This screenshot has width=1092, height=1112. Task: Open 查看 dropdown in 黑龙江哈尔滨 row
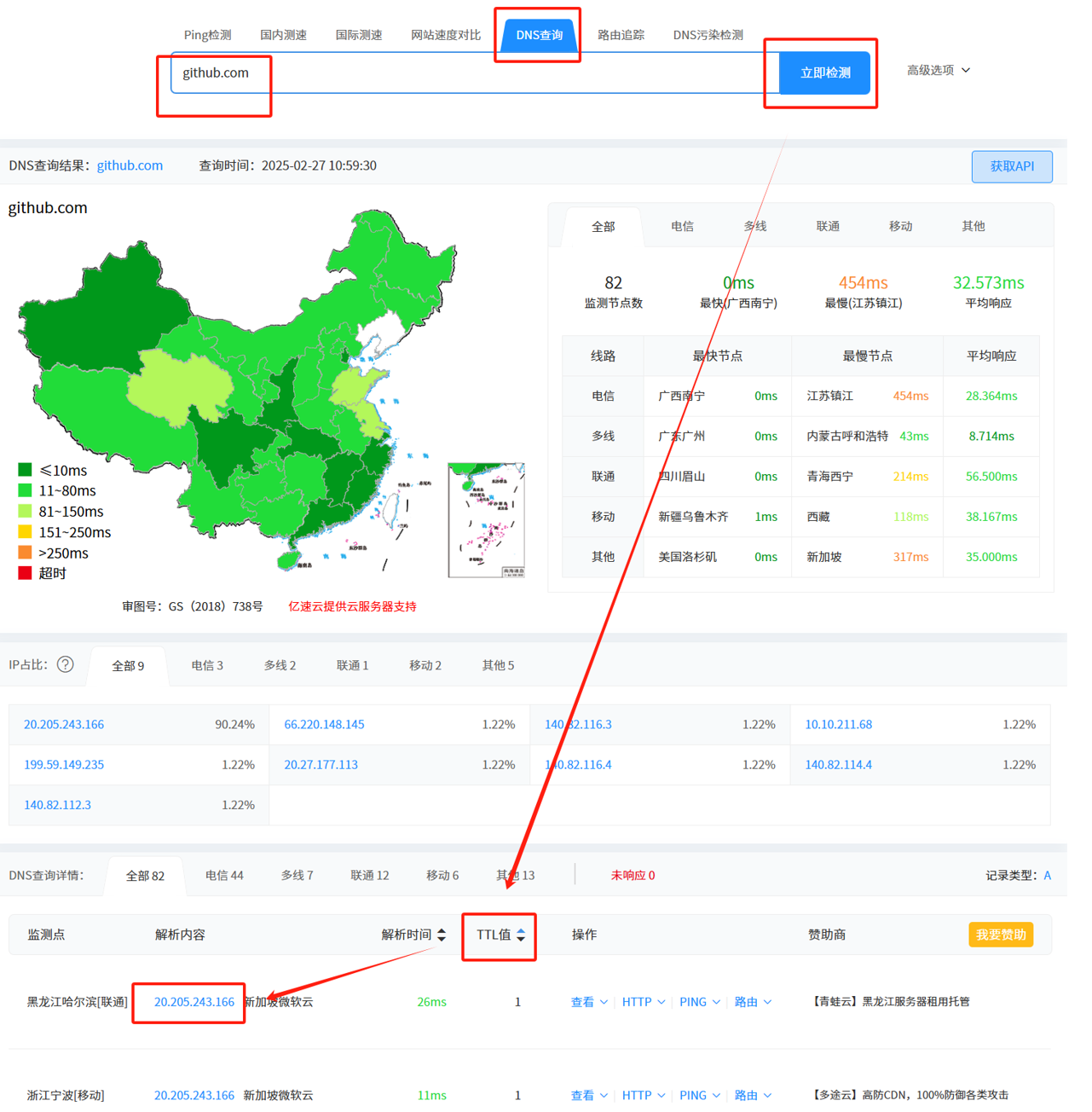point(589,1002)
